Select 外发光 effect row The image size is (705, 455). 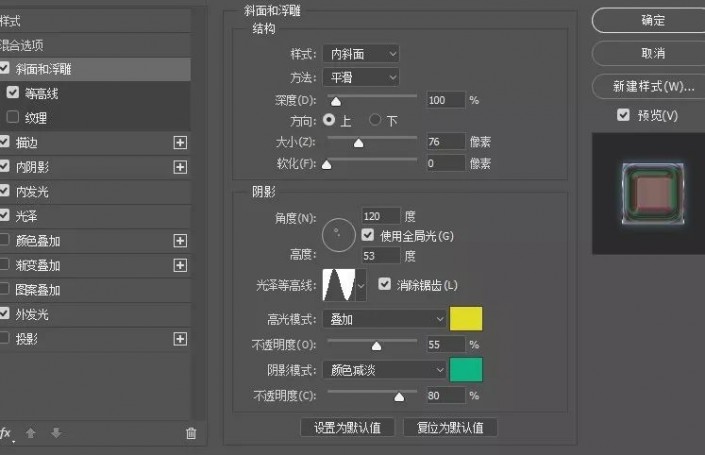[x=95, y=314]
